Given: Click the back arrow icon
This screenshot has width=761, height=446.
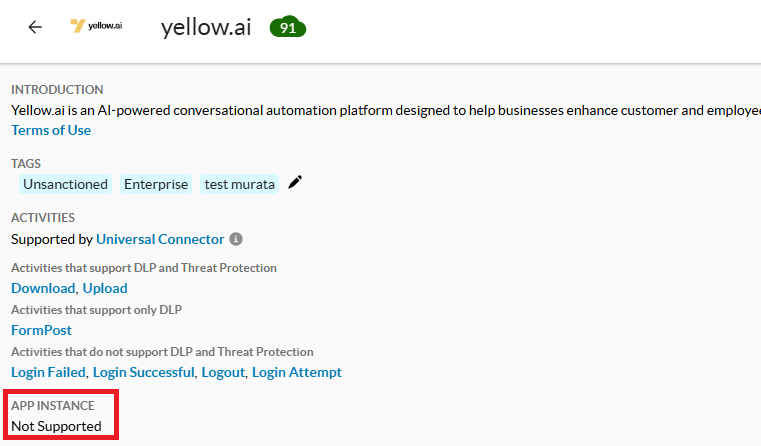Looking at the screenshot, I should point(35,27).
